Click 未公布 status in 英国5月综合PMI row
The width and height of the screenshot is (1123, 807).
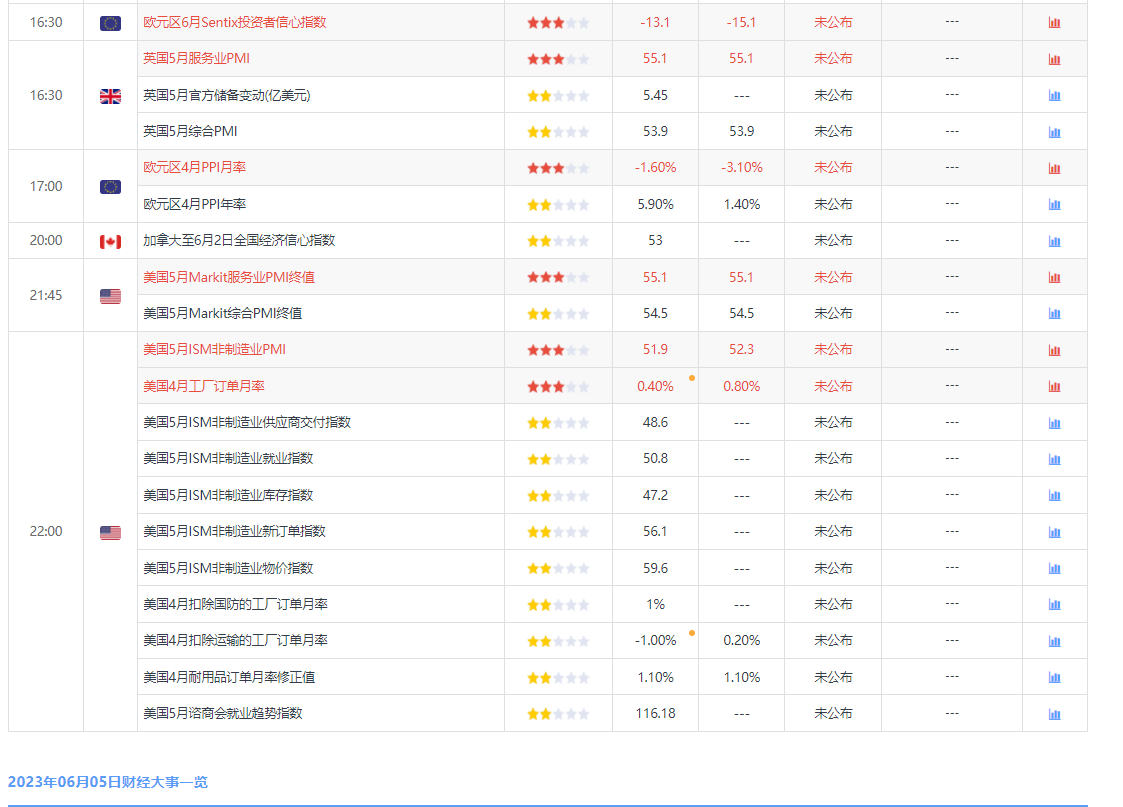click(833, 131)
